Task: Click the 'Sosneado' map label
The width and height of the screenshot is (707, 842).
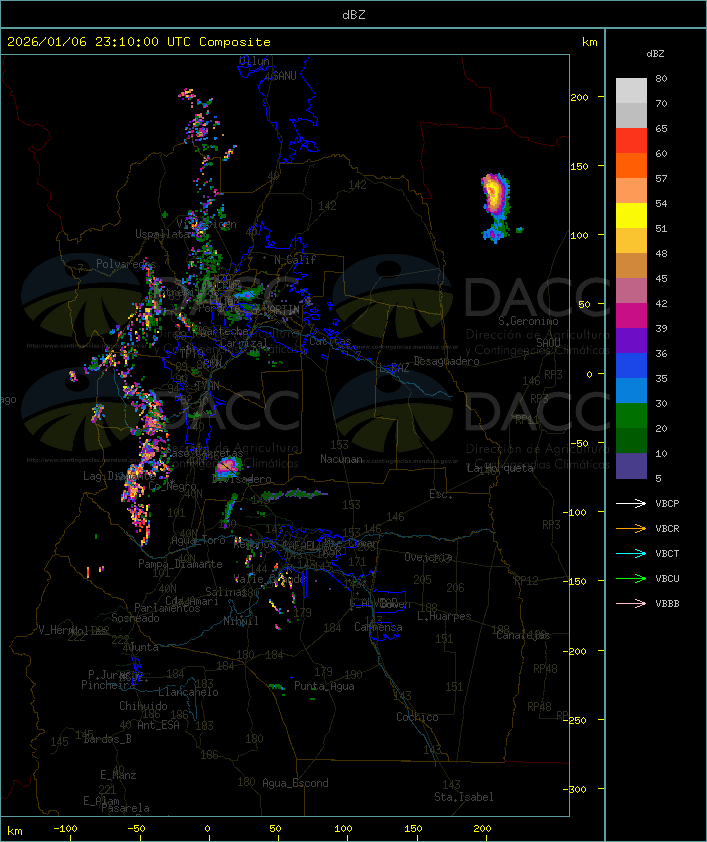Action: [x=136, y=618]
